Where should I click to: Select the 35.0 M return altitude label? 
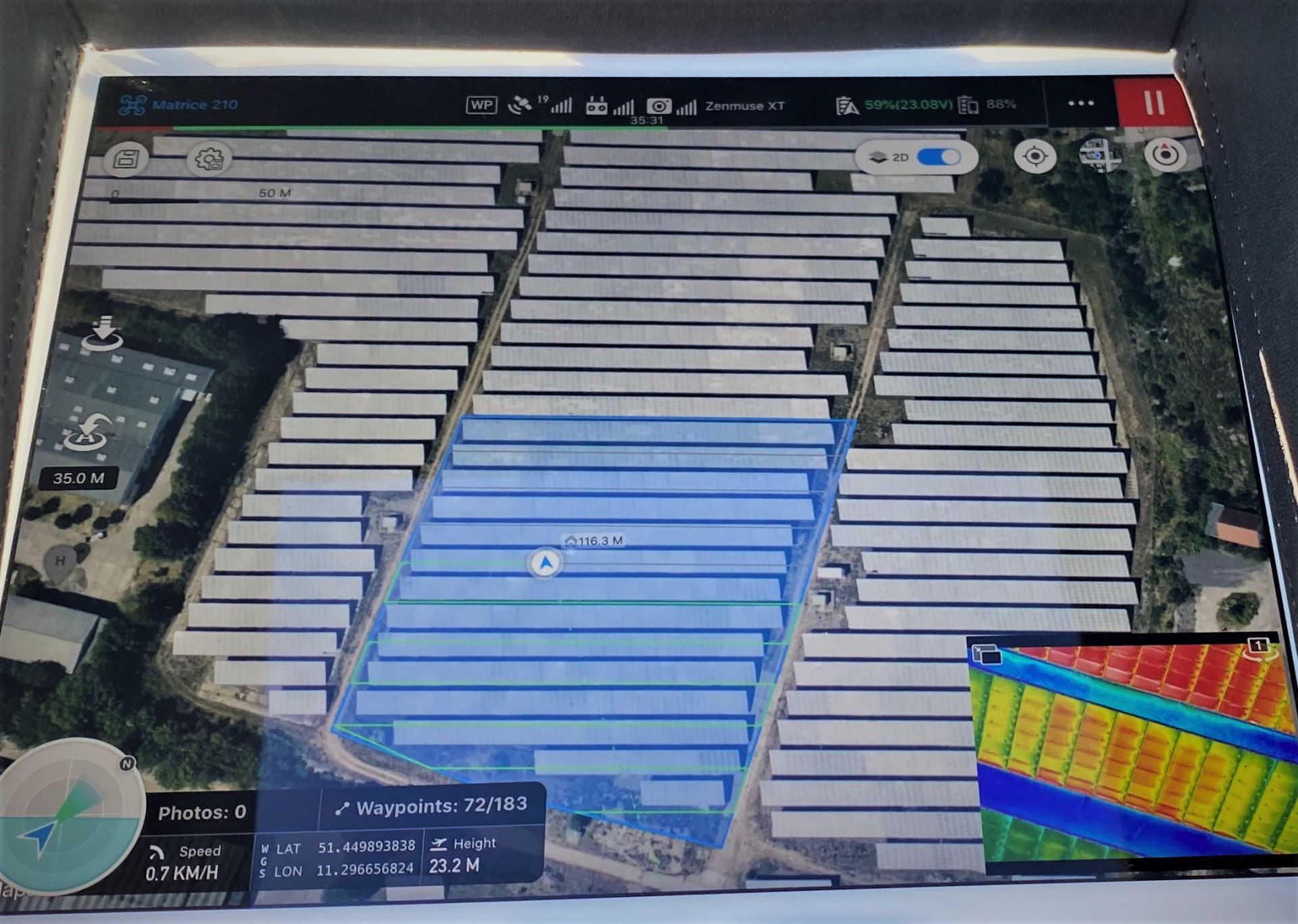pyautogui.click(x=79, y=479)
